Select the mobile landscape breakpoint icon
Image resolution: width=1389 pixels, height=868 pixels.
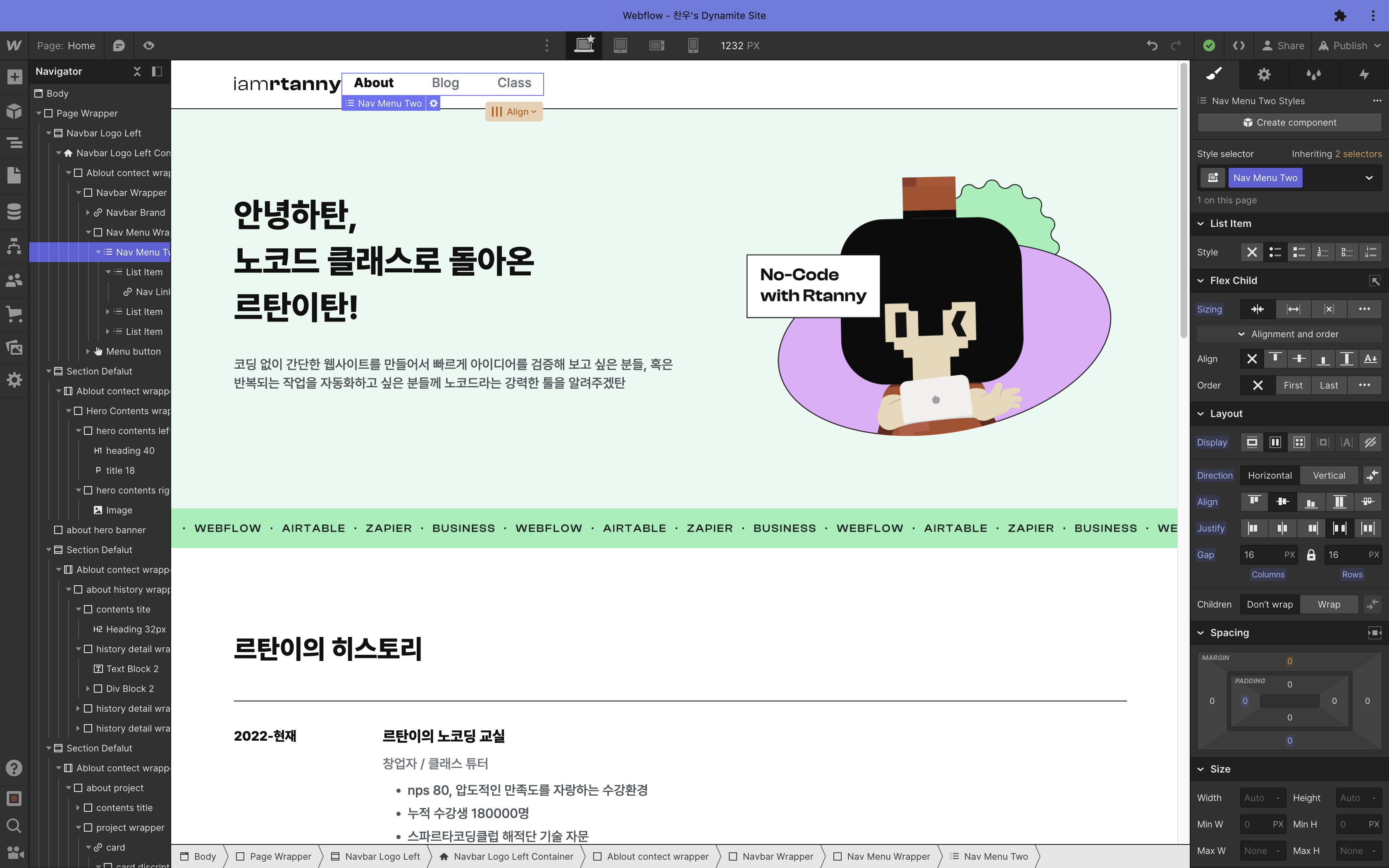656,45
